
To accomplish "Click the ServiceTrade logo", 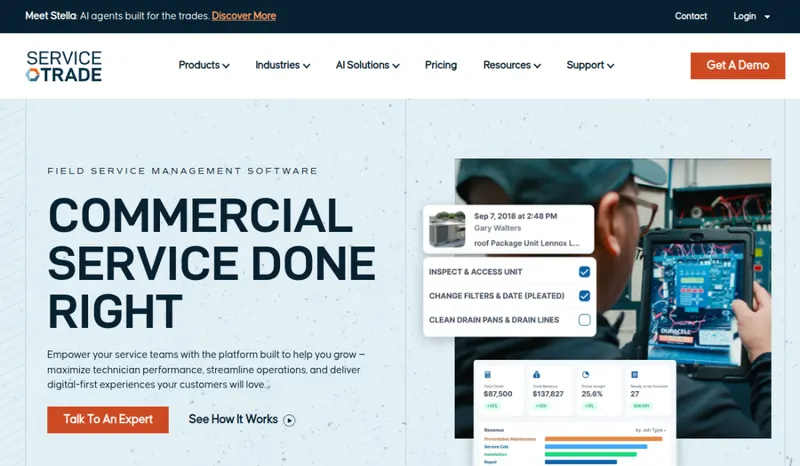I will (x=64, y=66).
